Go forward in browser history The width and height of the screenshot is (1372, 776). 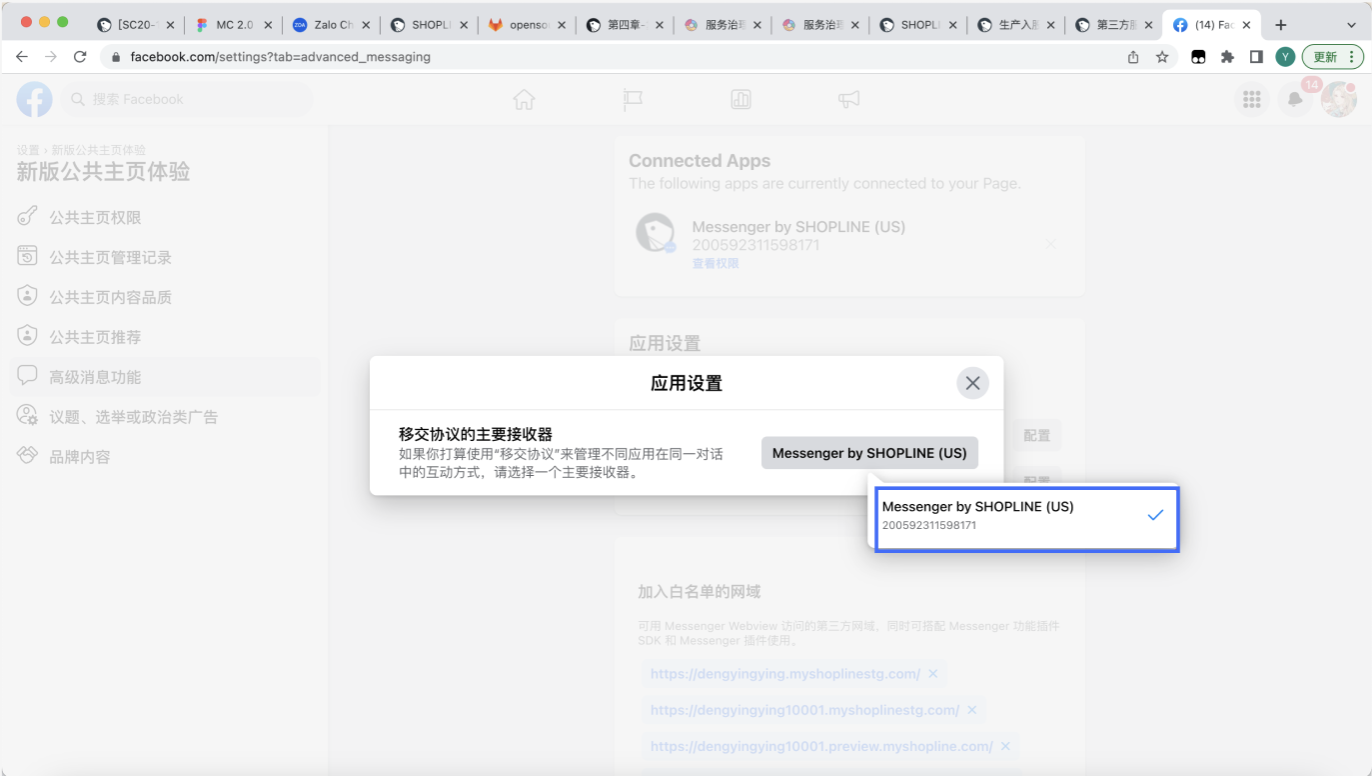pos(51,57)
